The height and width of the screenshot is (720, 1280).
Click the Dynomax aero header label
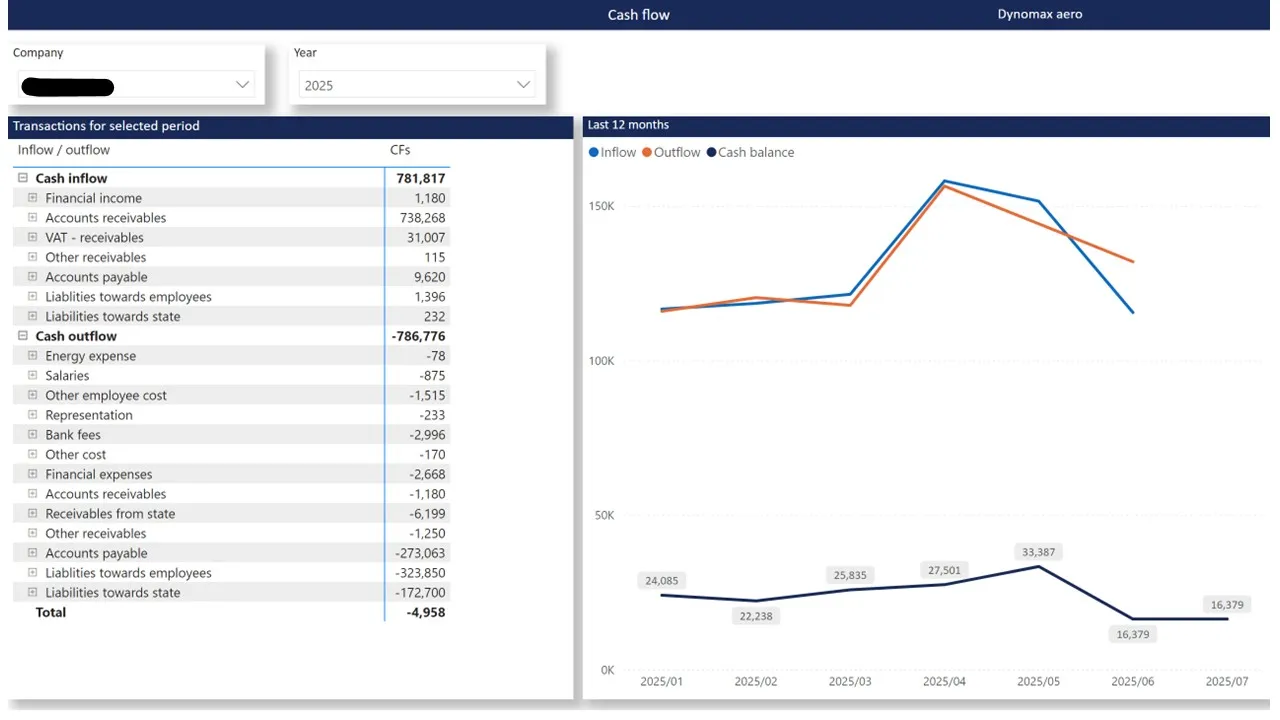click(x=1039, y=14)
